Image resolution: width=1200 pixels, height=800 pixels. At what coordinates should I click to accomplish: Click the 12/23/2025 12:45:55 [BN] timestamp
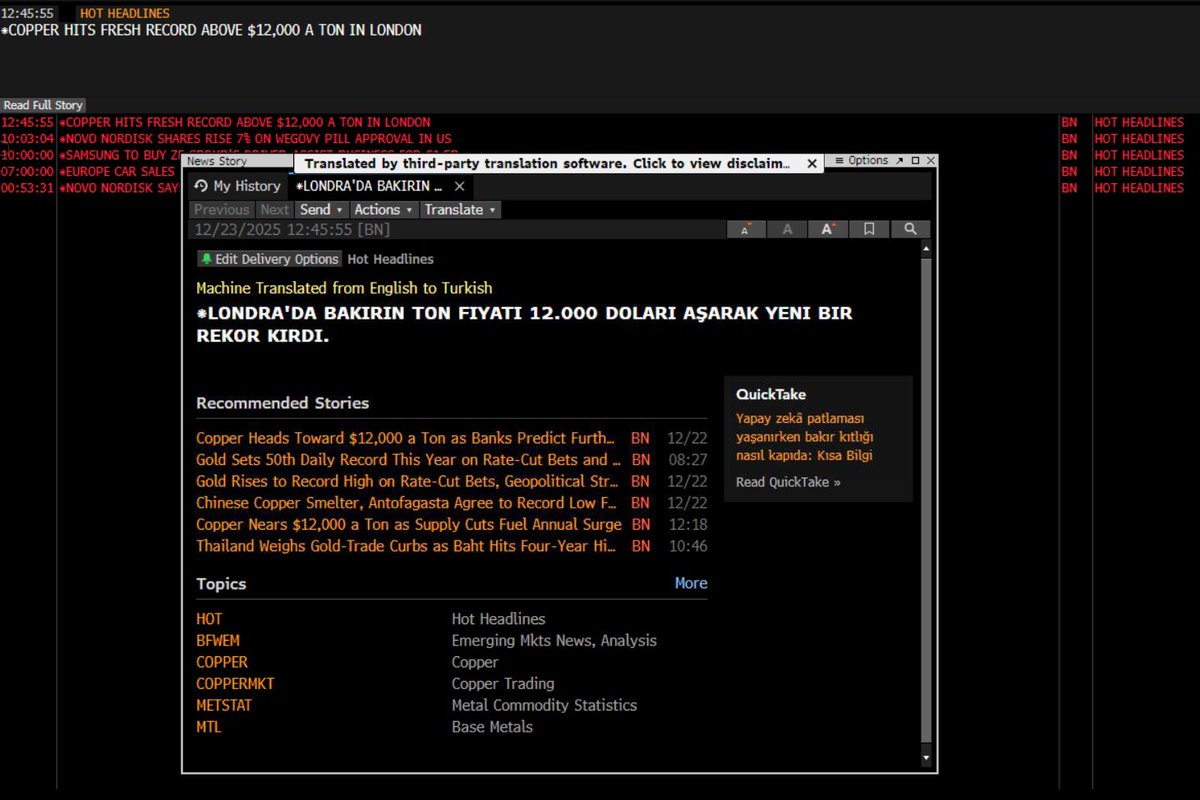point(292,229)
